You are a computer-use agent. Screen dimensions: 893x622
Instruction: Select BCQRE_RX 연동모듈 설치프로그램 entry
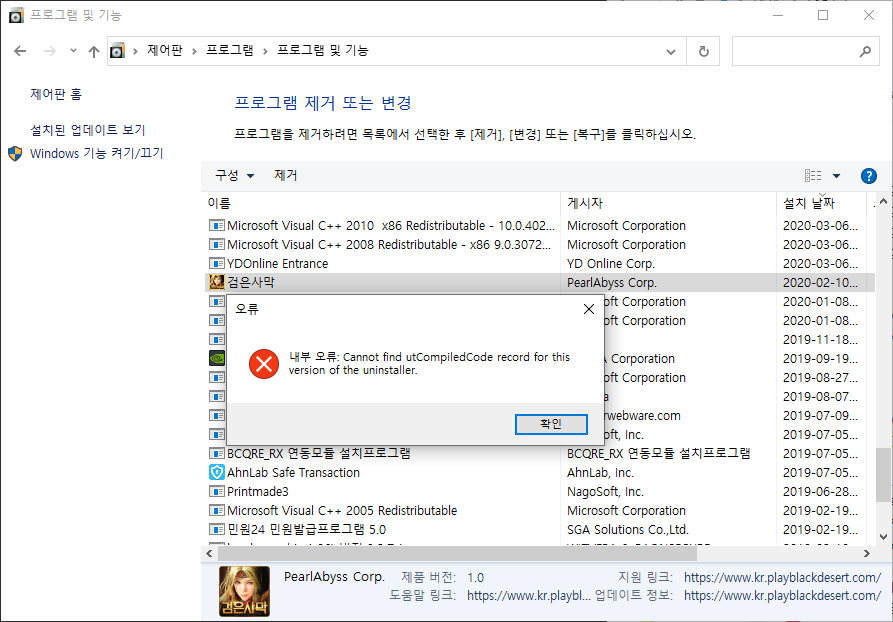point(539,453)
